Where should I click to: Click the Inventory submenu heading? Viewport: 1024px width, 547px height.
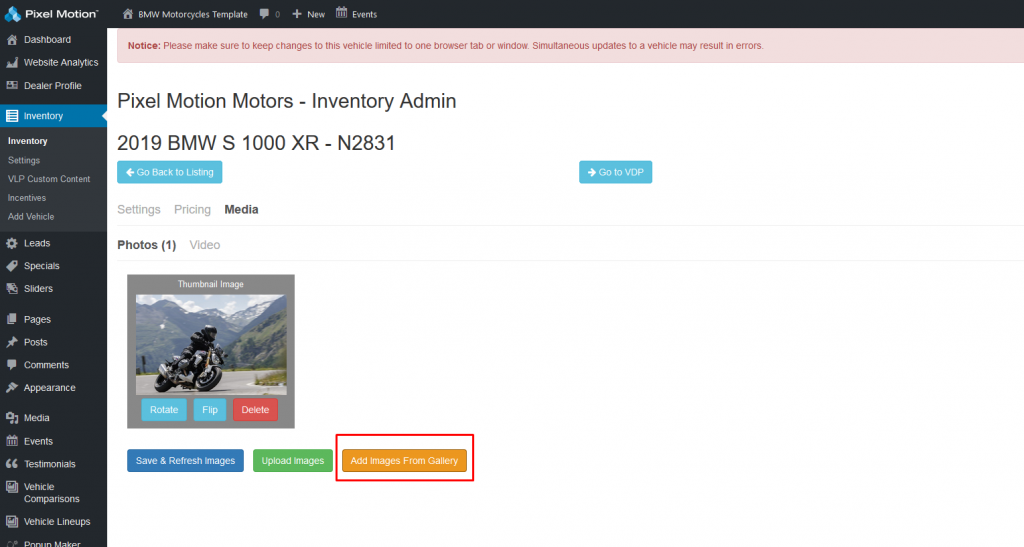pyautogui.click(x=27, y=141)
